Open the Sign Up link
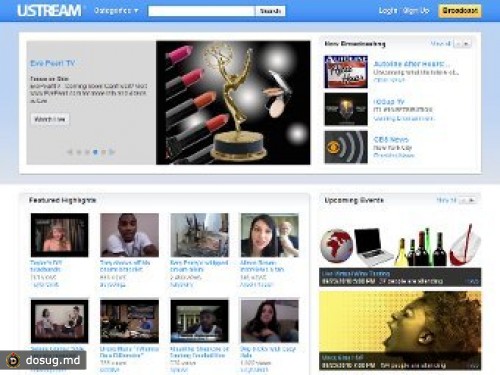The width and height of the screenshot is (500, 375). point(416,11)
